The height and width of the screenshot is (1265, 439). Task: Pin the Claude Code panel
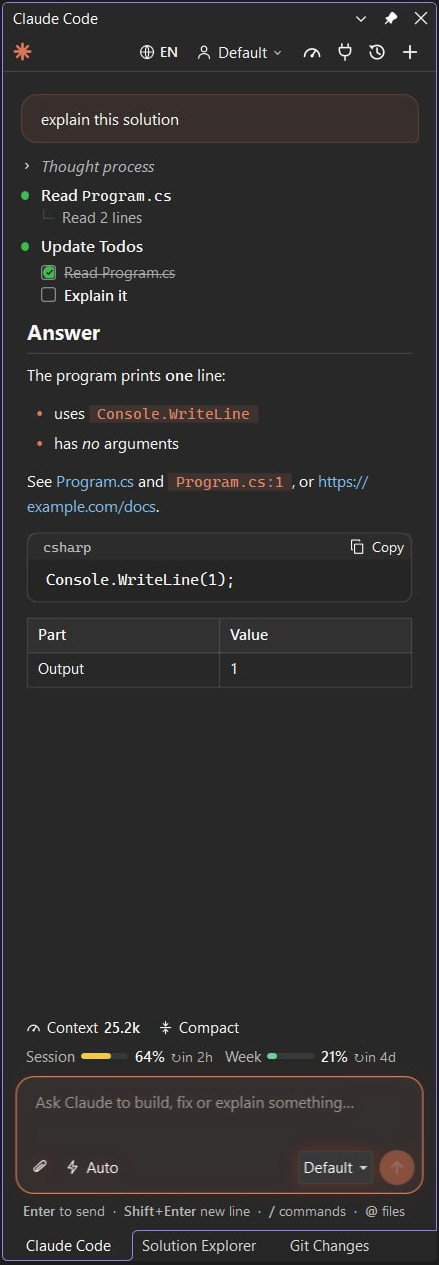tap(391, 18)
